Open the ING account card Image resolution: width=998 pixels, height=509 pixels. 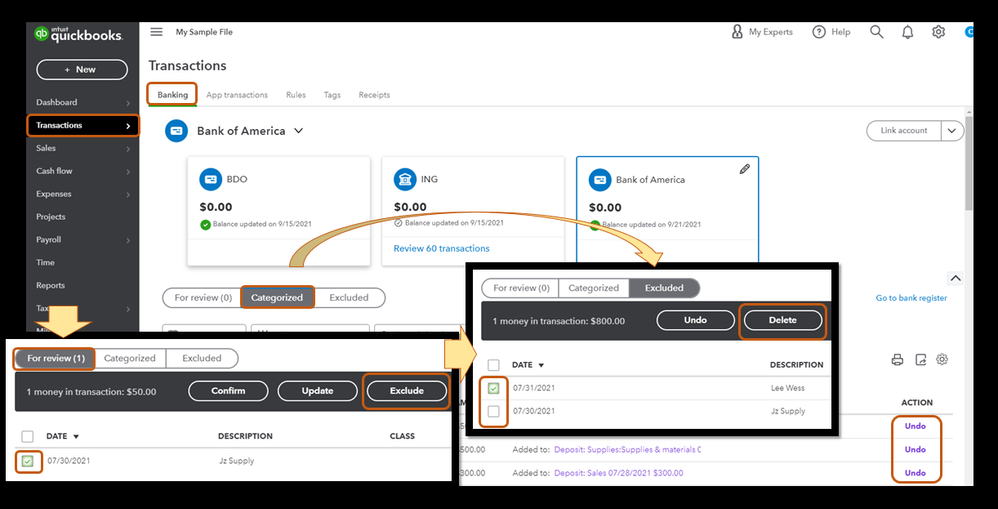click(x=472, y=211)
